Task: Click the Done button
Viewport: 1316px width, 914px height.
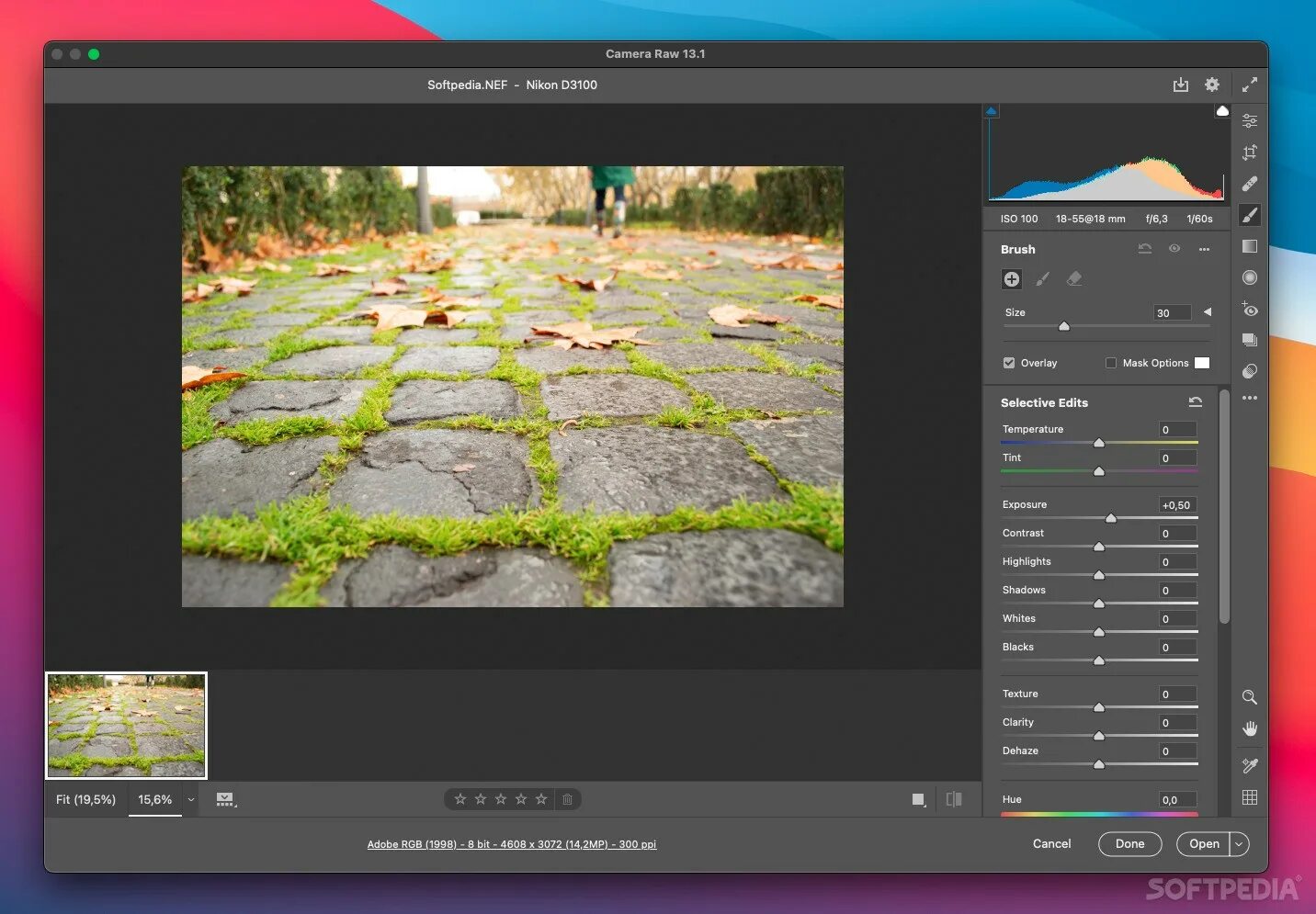Action: [1130, 844]
